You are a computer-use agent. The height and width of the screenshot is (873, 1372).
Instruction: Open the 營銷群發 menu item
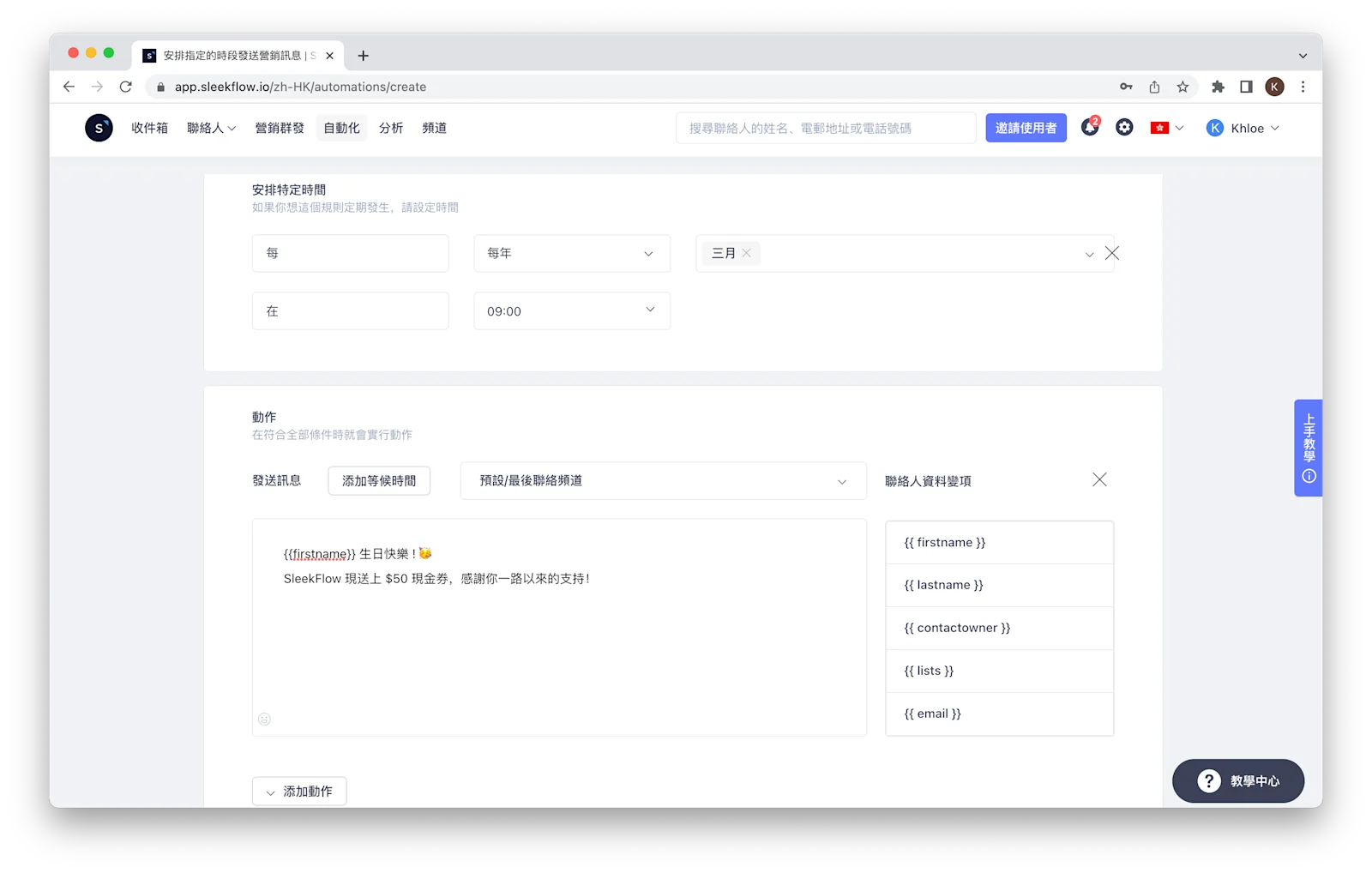tap(280, 128)
